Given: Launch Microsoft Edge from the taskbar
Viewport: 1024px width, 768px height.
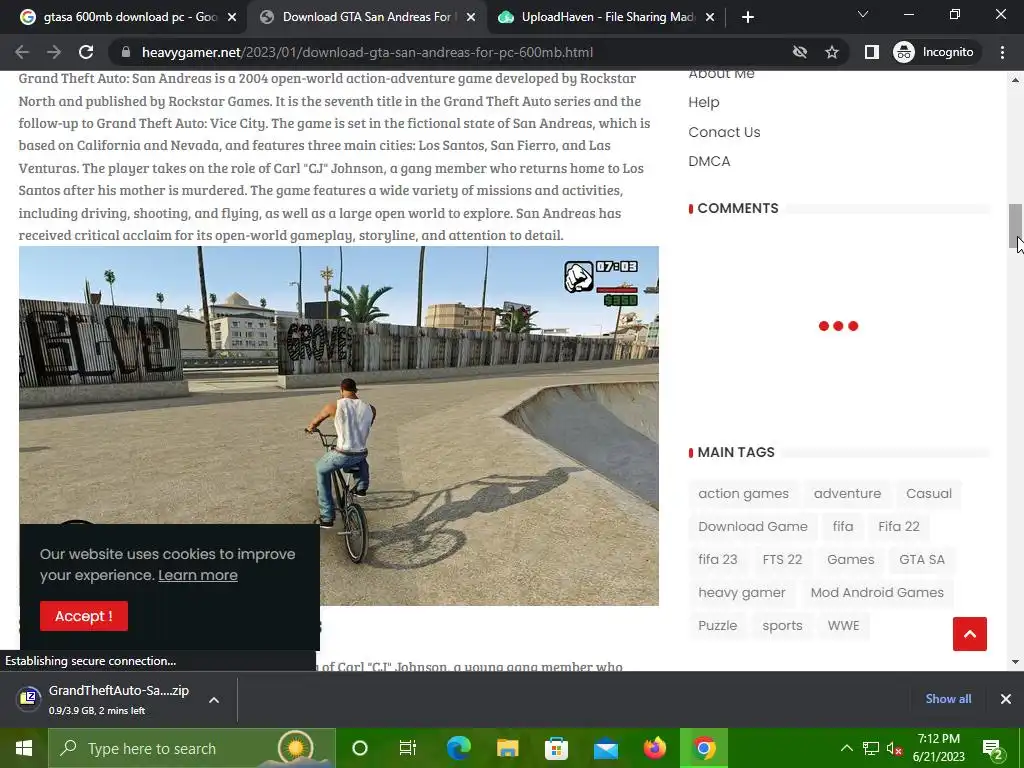Looking at the screenshot, I should [458, 748].
